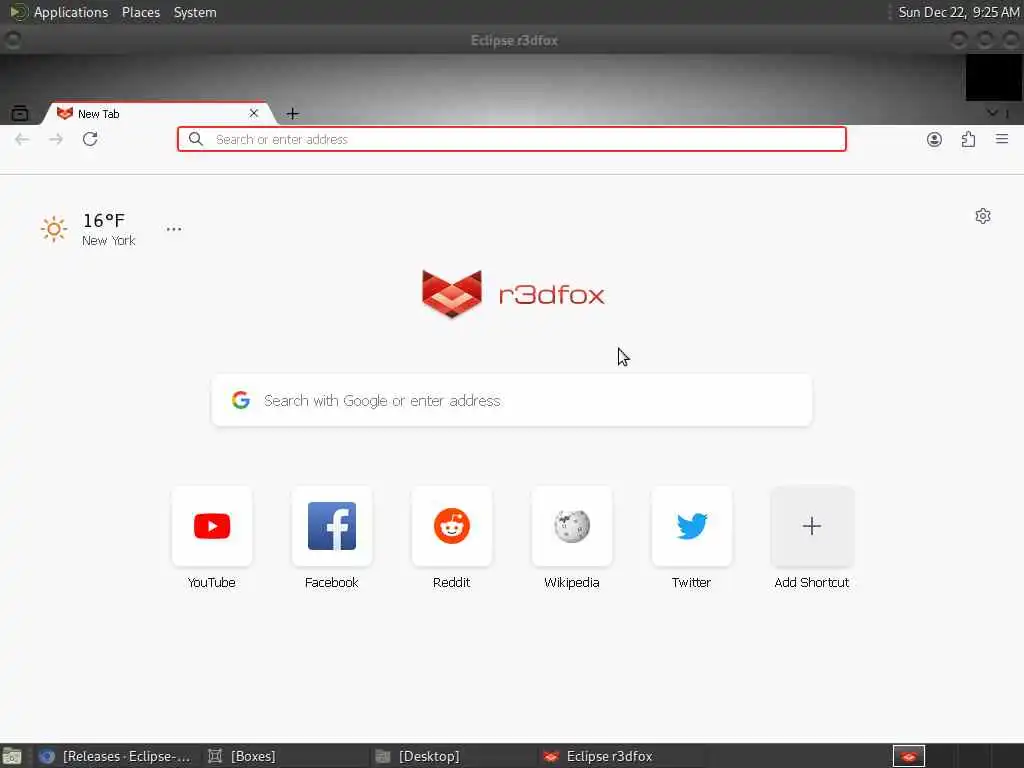Click the Add Shortcut plus tile

[812, 526]
